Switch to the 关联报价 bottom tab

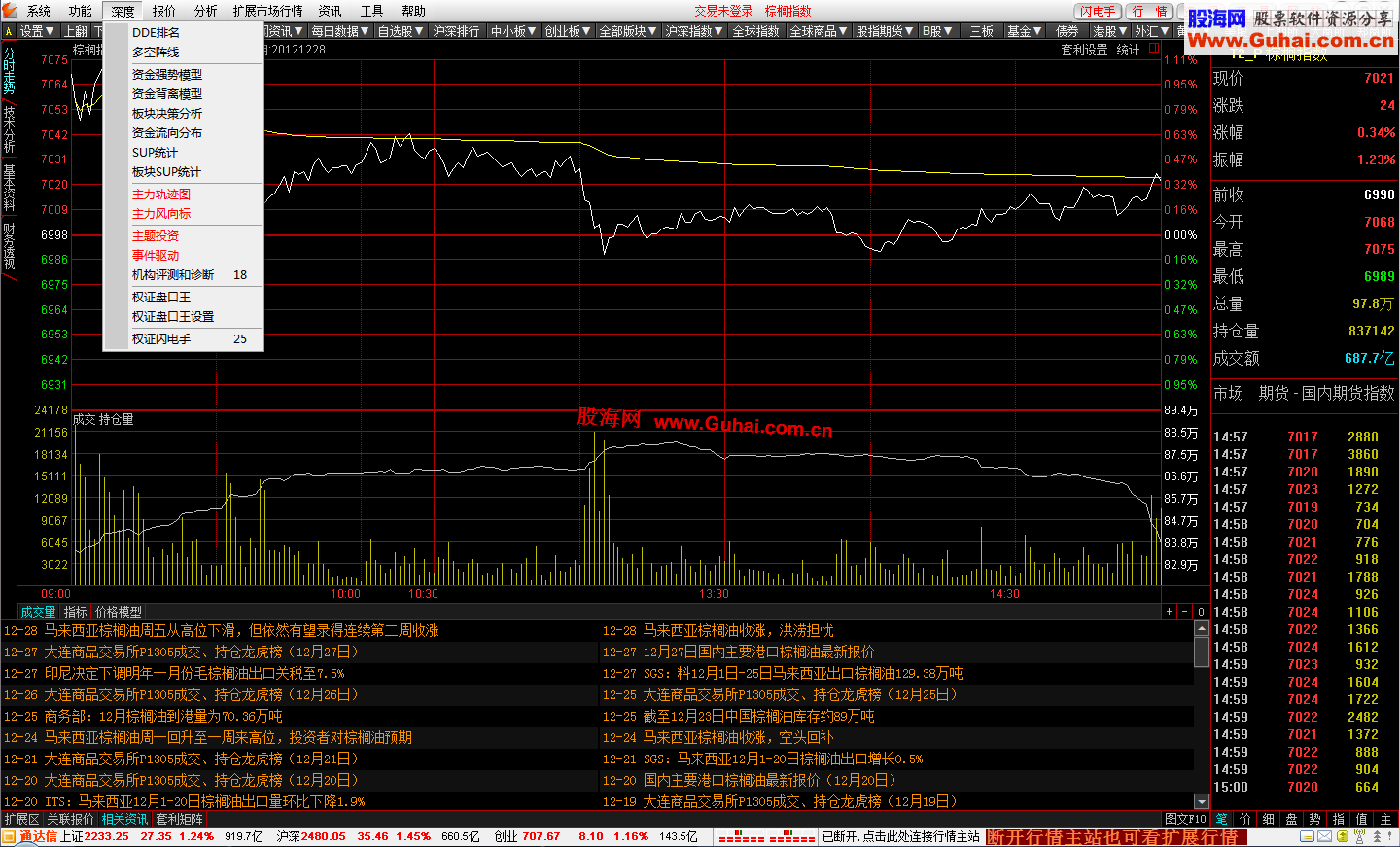pos(70,819)
